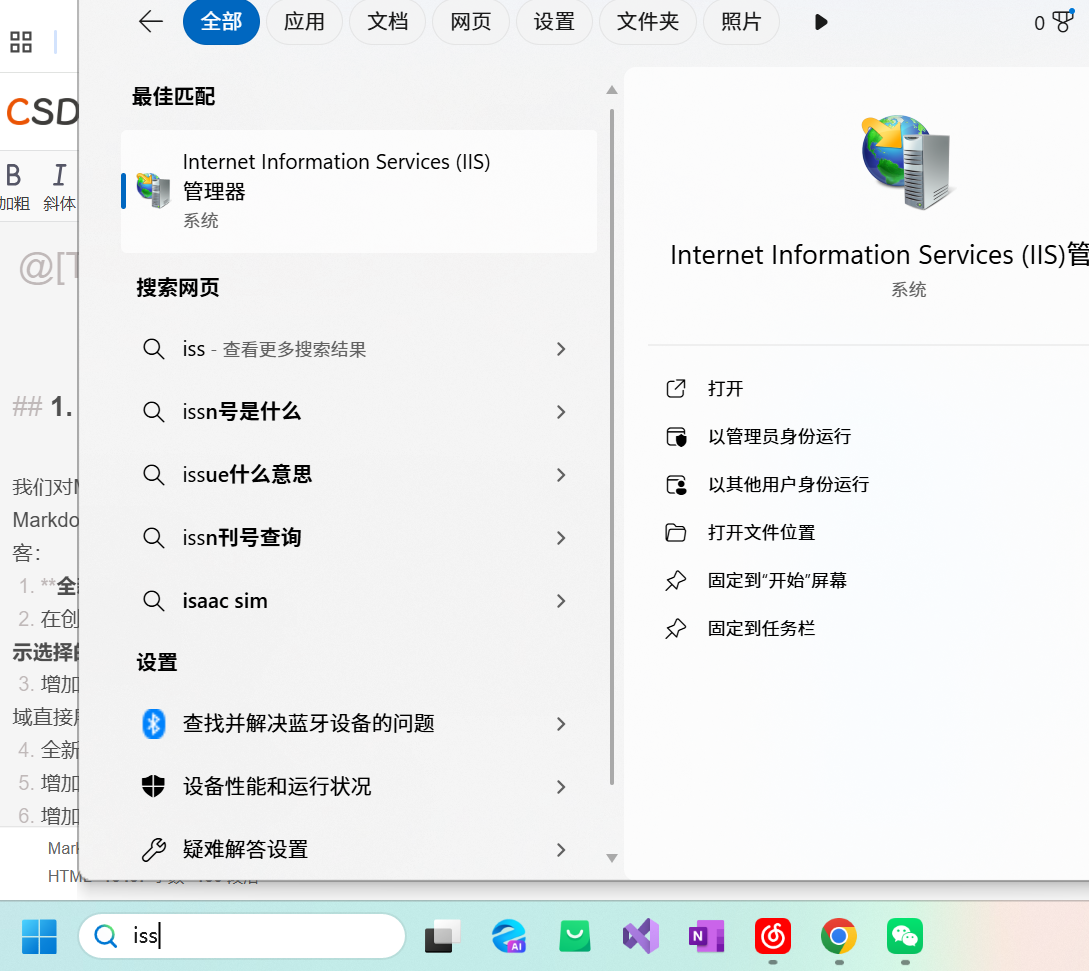Image resolution: width=1089 pixels, height=971 pixels.
Task: Select the 全部 filter tab
Action: pyautogui.click(x=221, y=22)
